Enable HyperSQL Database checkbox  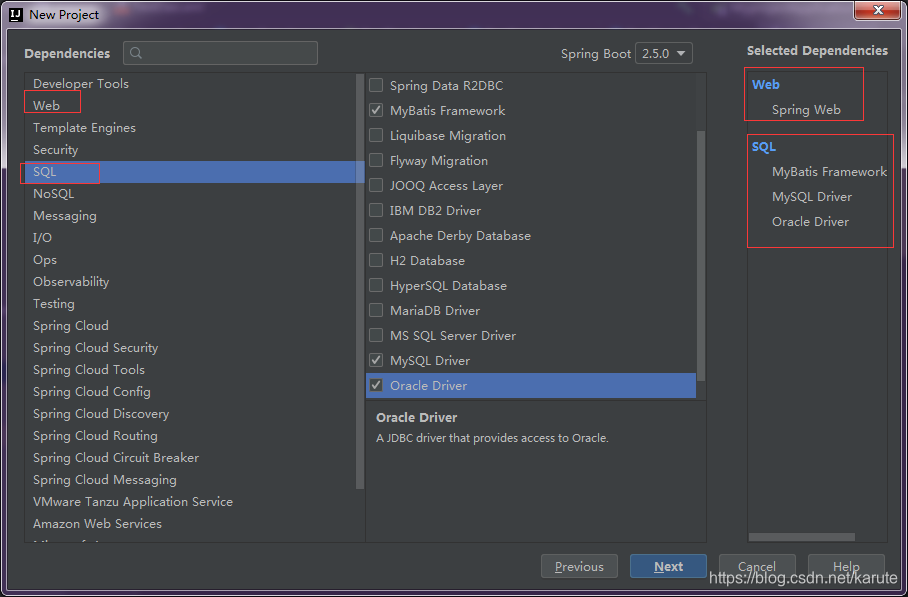point(376,285)
